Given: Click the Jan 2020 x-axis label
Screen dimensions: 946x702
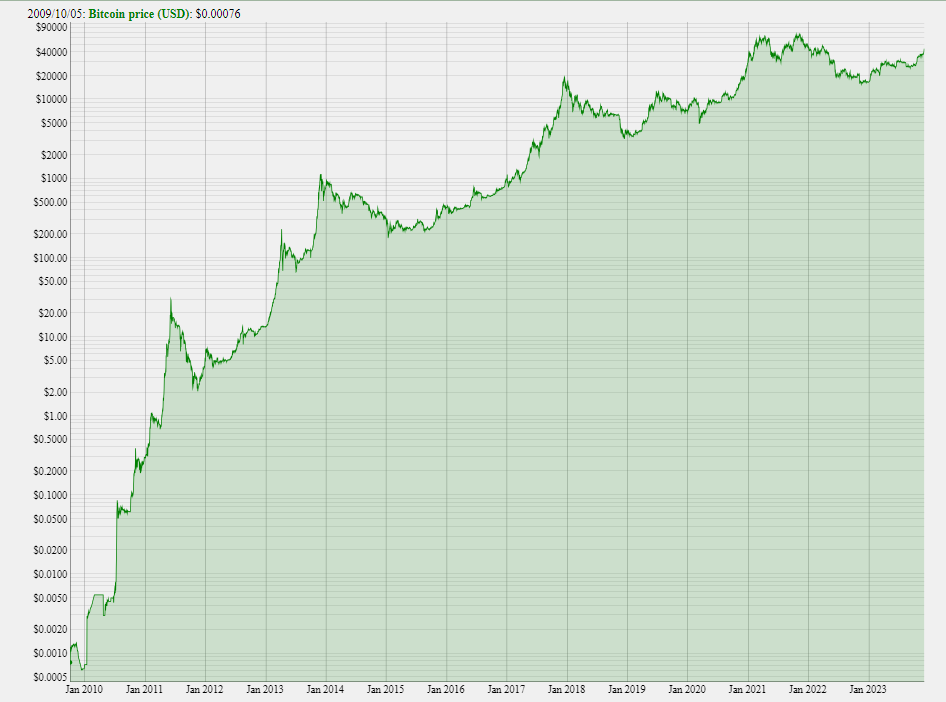Looking at the screenshot, I should coord(687,689).
